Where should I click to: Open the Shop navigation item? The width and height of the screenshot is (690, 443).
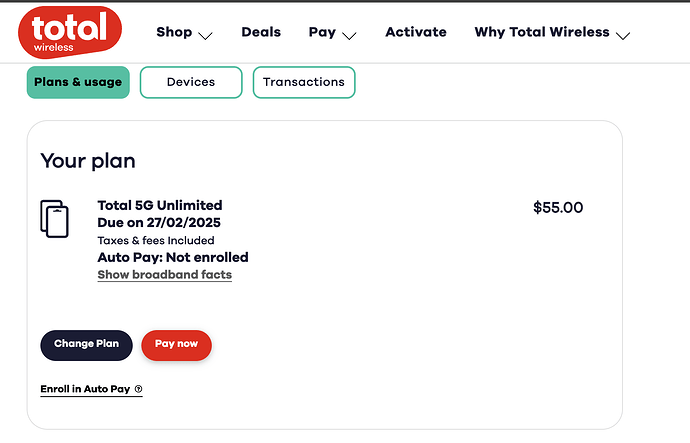pyautogui.click(x=174, y=32)
